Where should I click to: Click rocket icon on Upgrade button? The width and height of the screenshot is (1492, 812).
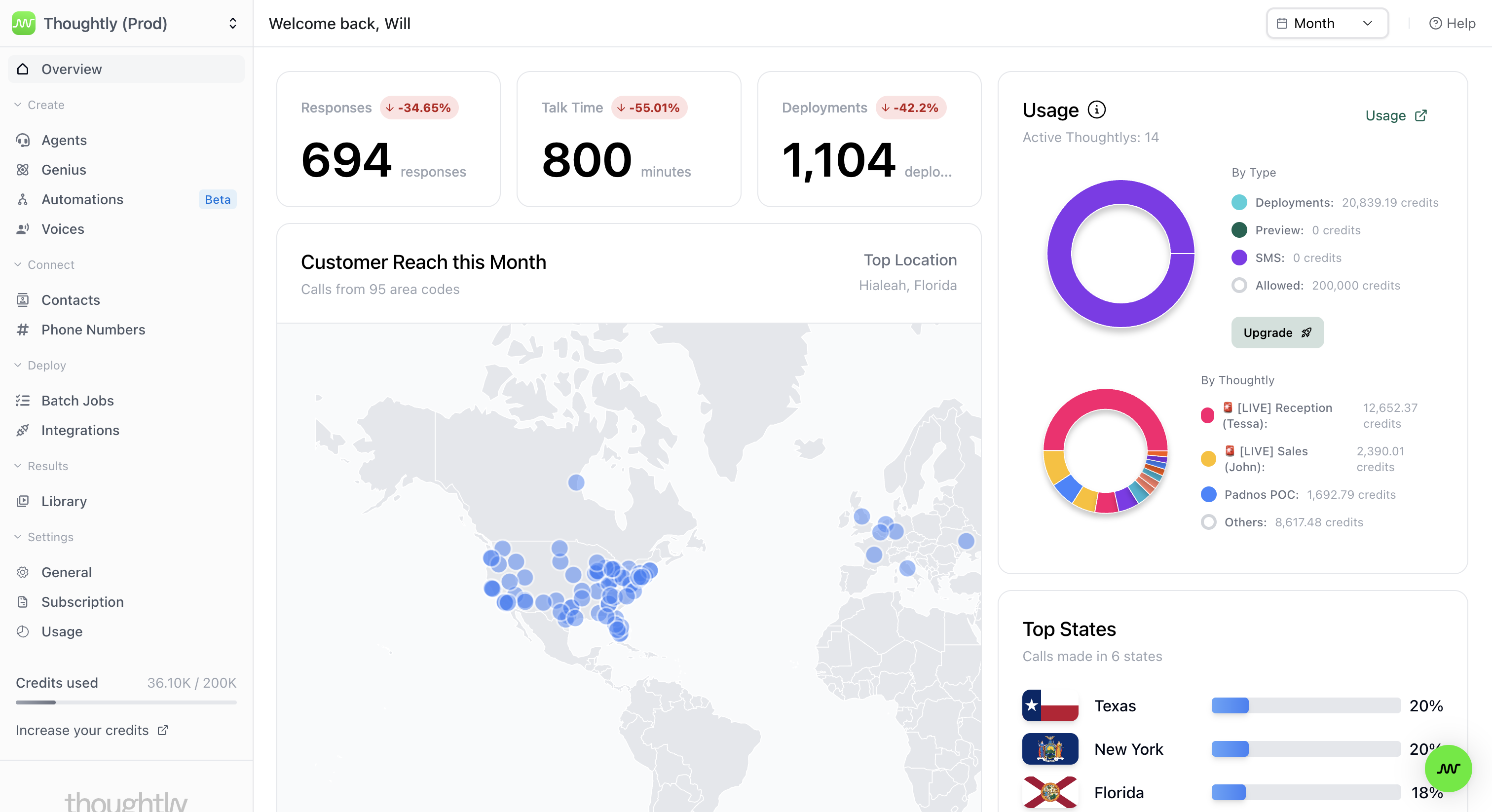coord(1306,332)
